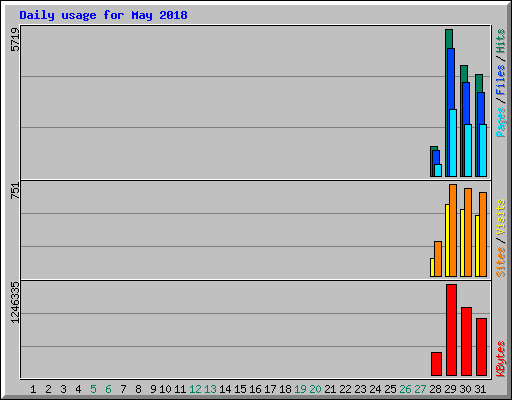Select the red KBytes bar for day 28
This screenshot has width=512, height=400.
coord(436,364)
